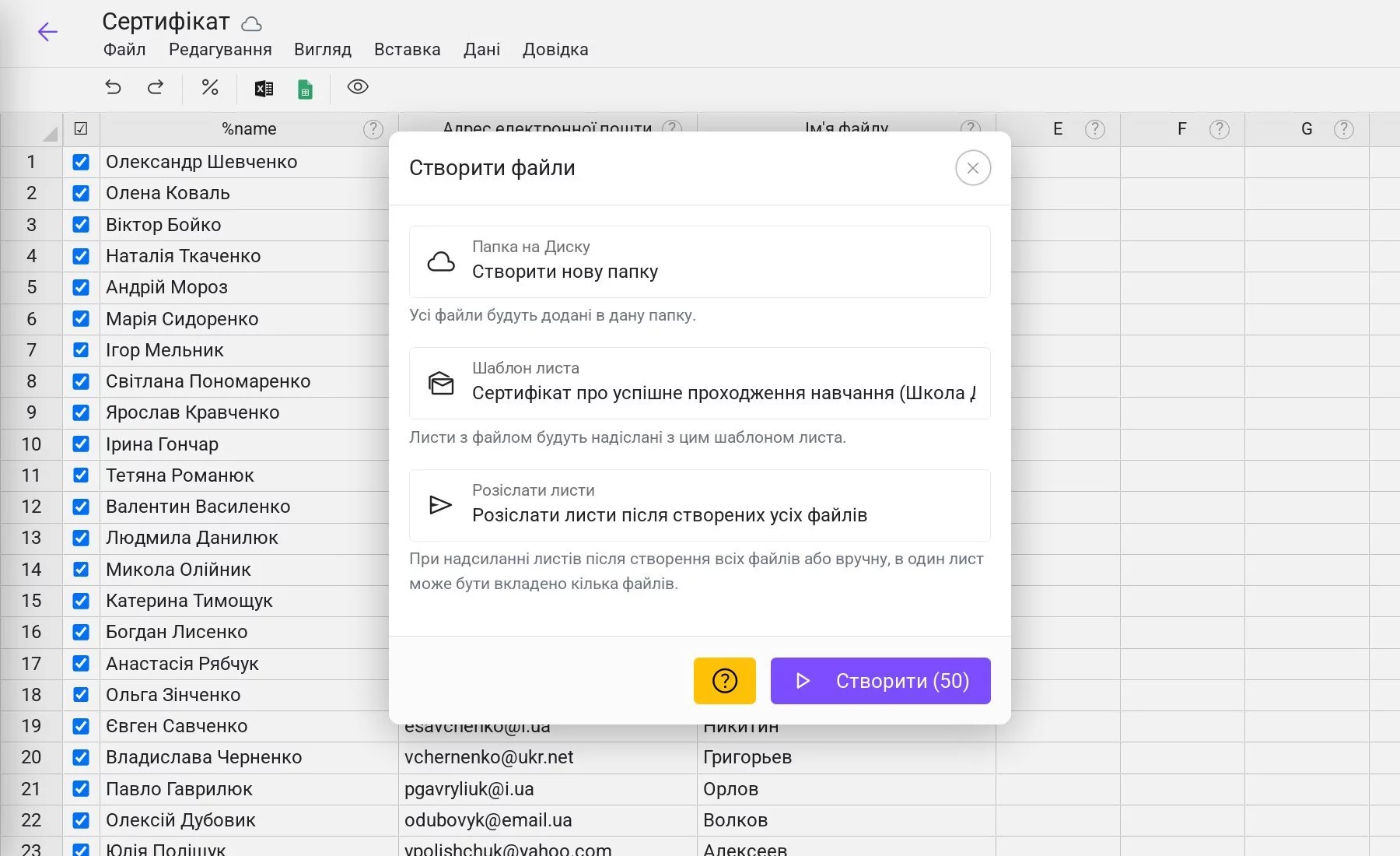This screenshot has width=1400, height=856.
Task: Uncheck the row for Олена Коваль
Action: click(x=81, y=193)
